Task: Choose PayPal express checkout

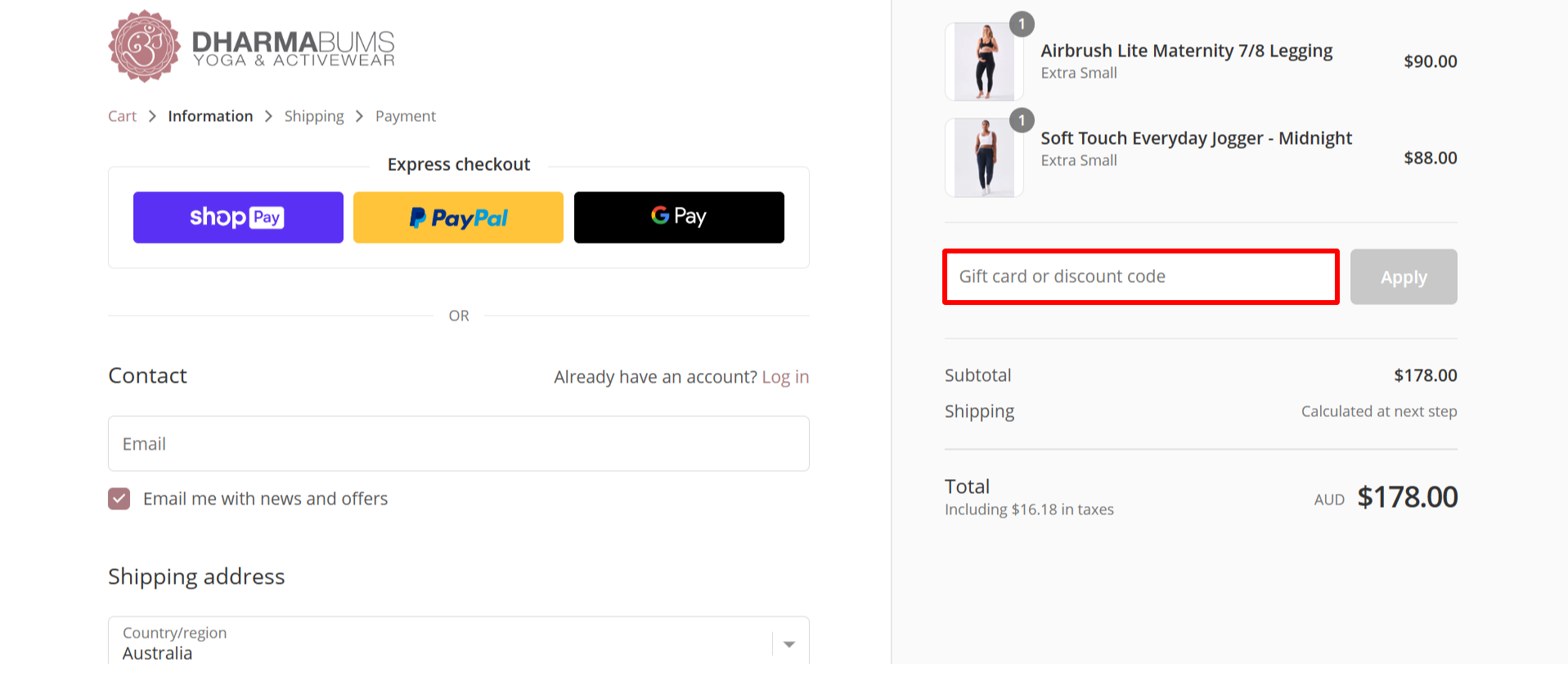Action: point(458,217)
